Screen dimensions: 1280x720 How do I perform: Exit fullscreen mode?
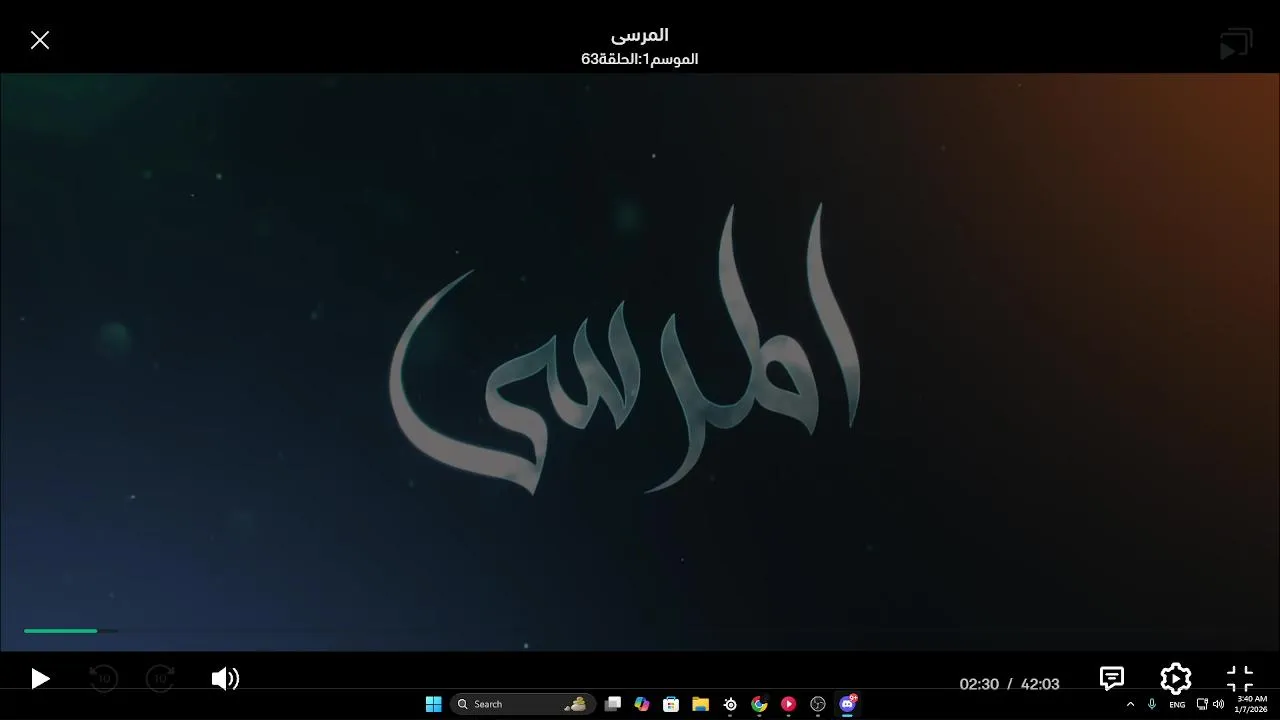point(1240,679)
